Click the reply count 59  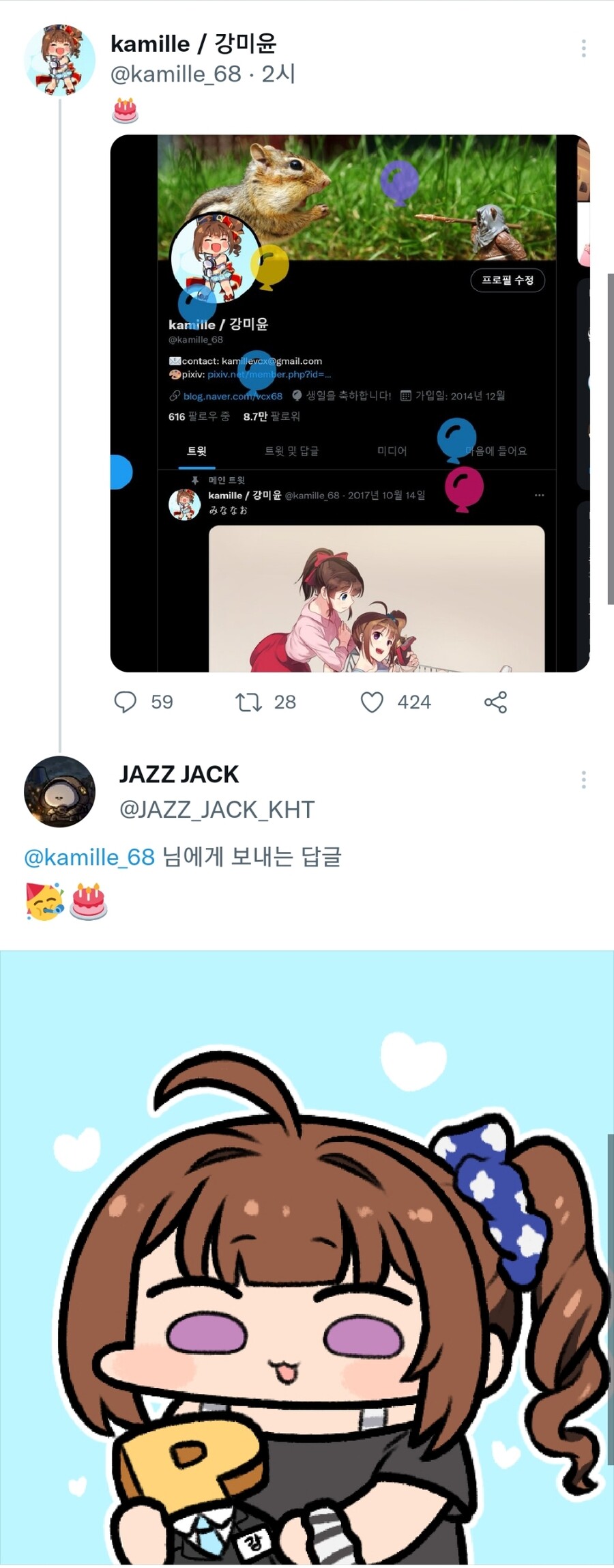pos(162,702)
